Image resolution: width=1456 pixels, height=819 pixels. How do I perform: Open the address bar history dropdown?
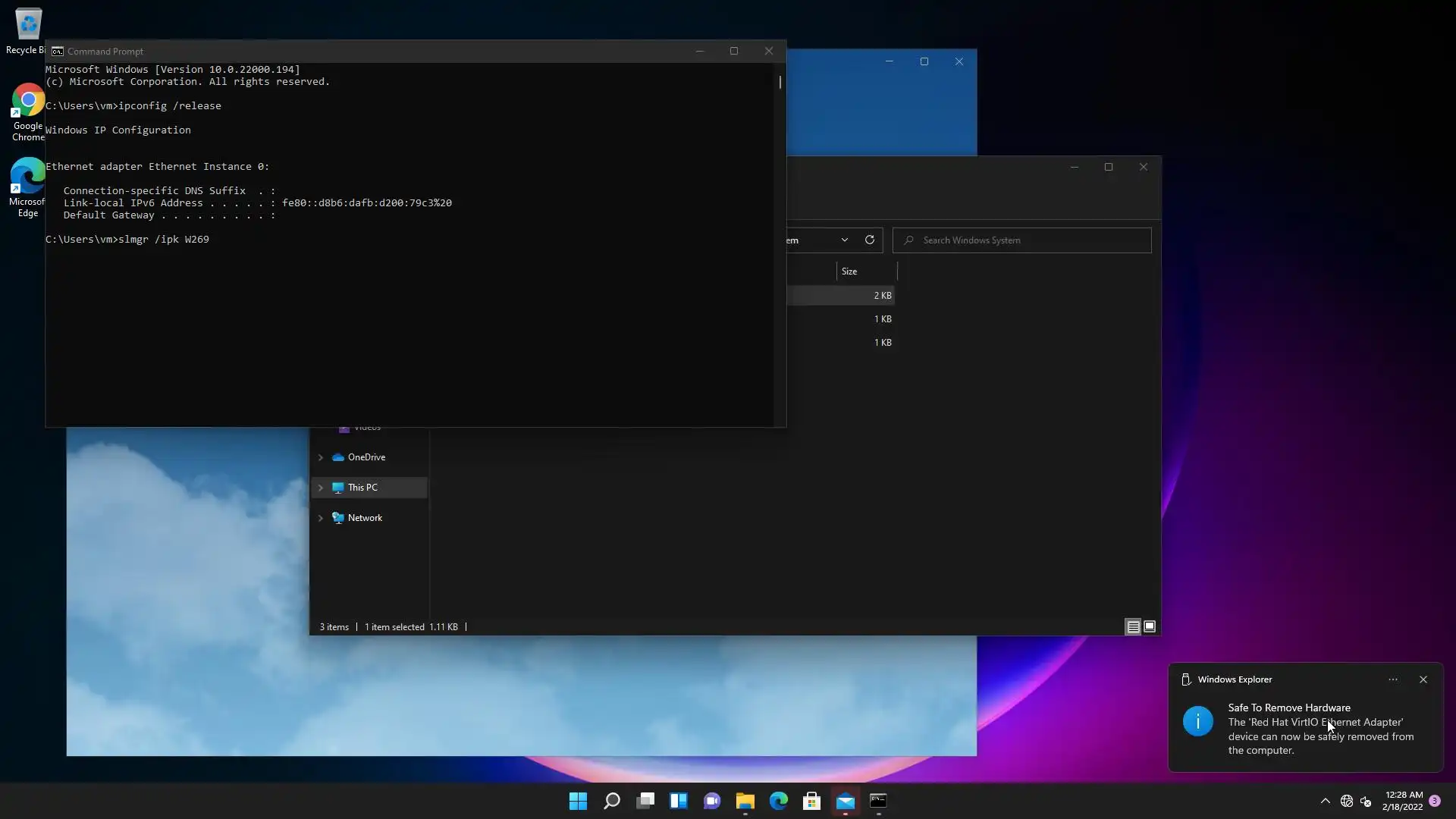(x=844, y=240)
